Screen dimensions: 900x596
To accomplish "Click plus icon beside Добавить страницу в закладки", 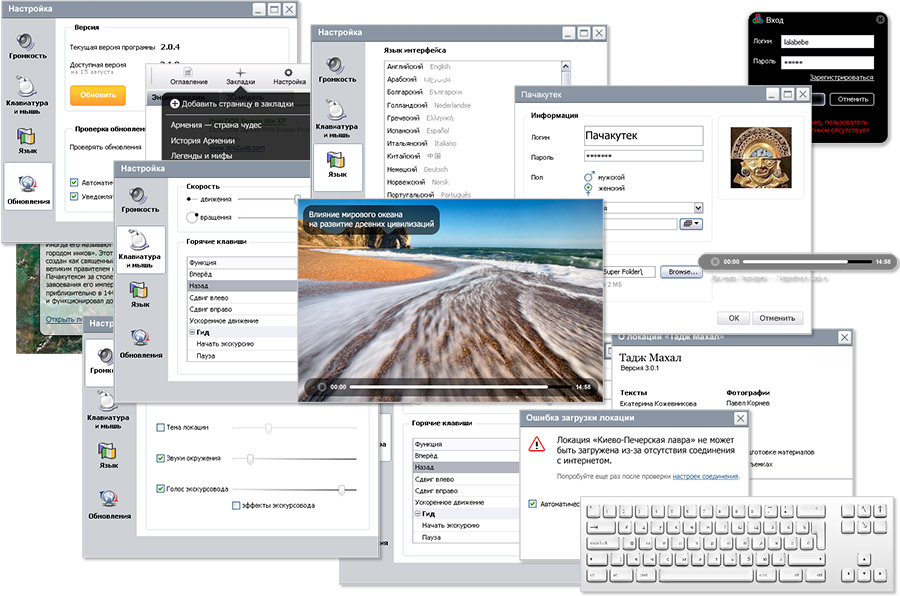I will (174, 103).
